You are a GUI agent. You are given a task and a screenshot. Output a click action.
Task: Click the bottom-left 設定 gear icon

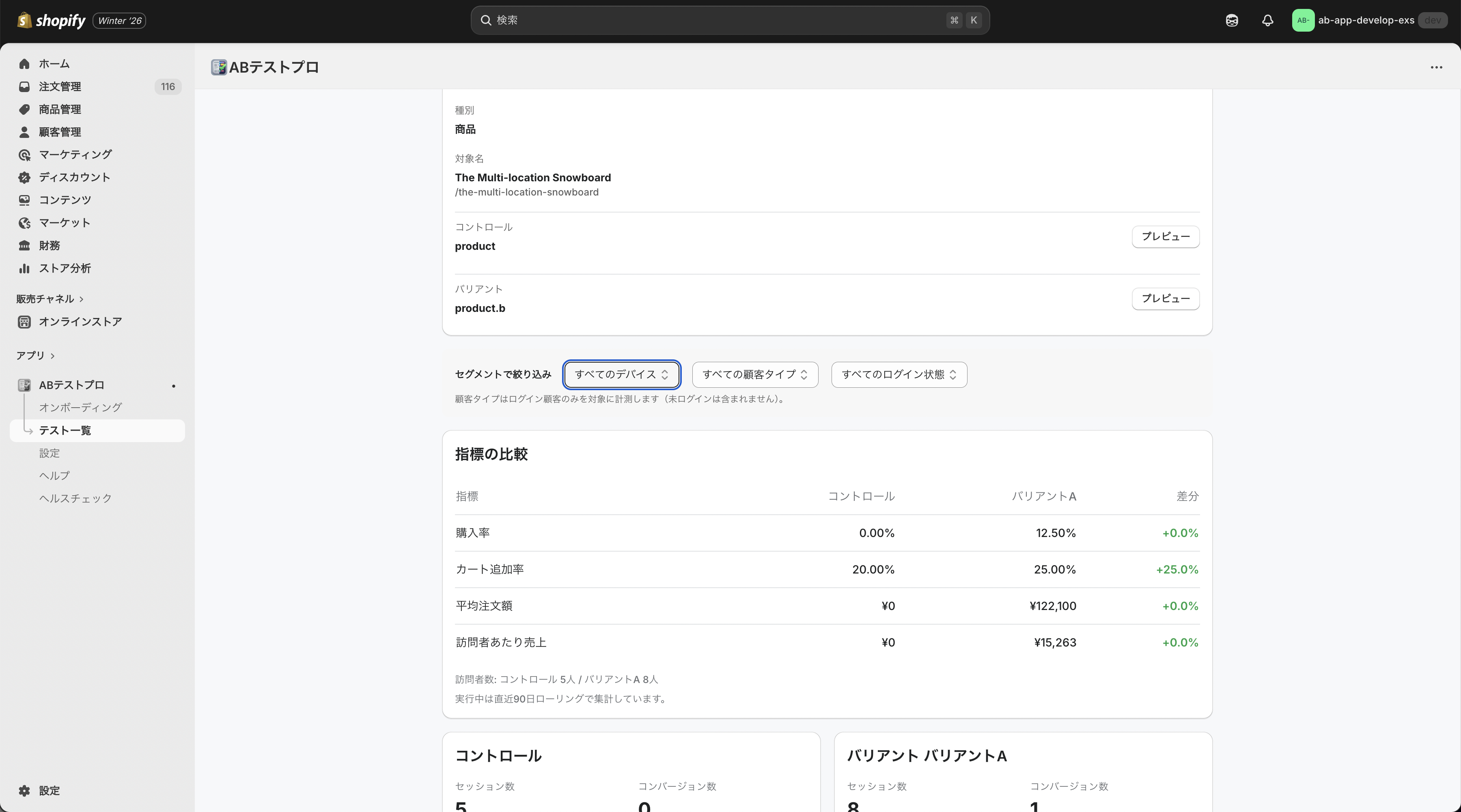tap(24, 791)
